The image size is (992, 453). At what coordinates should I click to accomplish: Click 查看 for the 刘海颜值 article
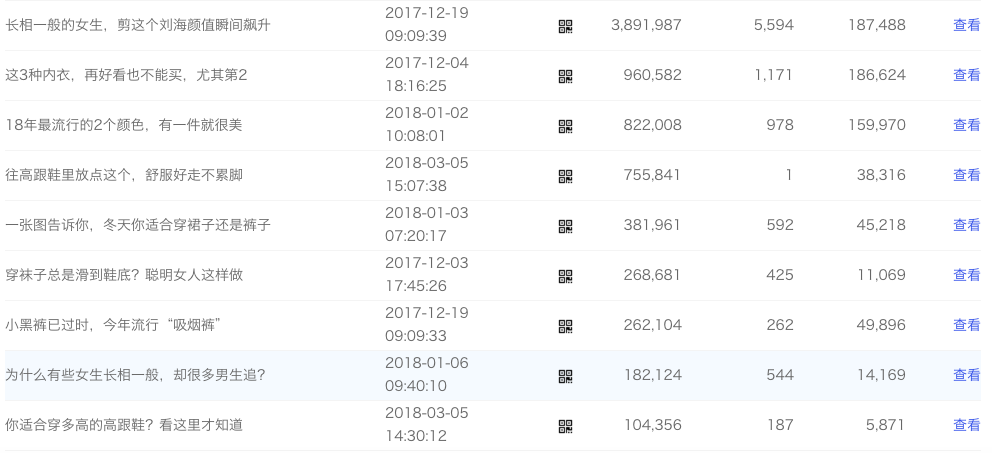(x=966, y=25)
